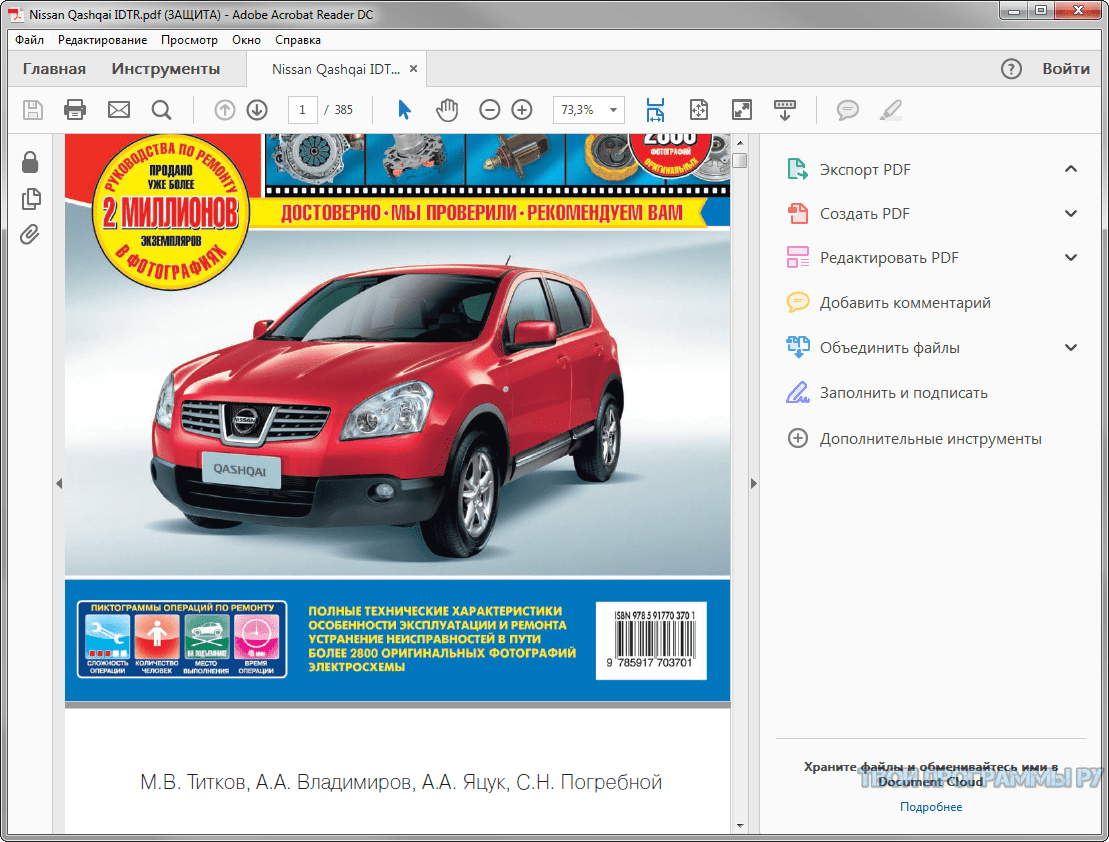The image size is (1109, 842).
Task: Zoom in with the plus icon
Action: coord(522,110)
